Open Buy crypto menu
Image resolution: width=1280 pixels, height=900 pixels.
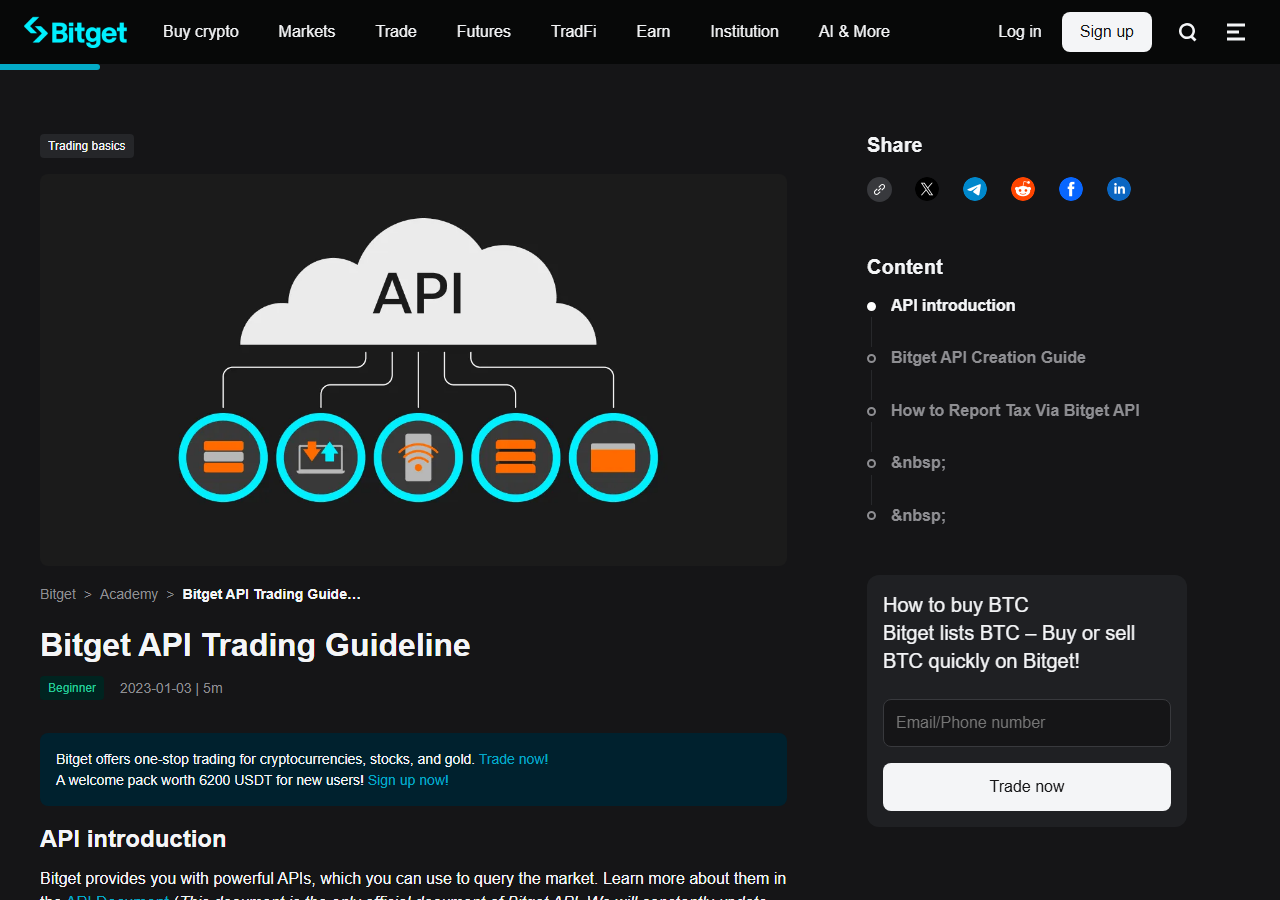click(201, 32)
